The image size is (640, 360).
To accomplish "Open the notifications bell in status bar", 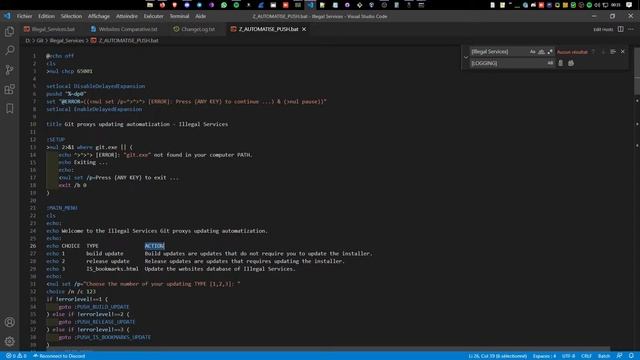I will (x=631, y=356).
